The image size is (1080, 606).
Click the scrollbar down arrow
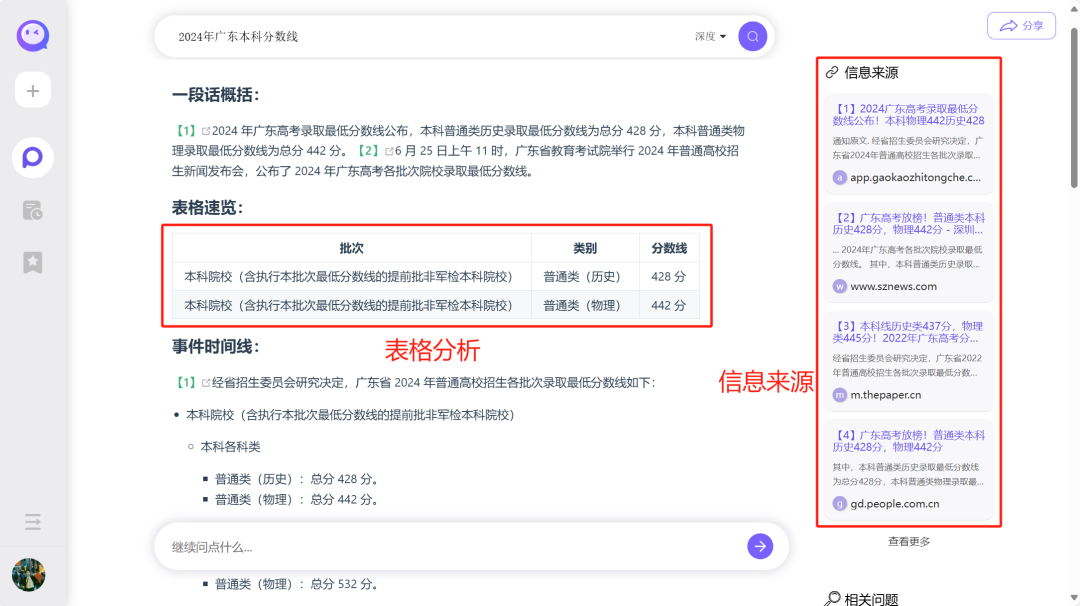[x=1074, y=598]
